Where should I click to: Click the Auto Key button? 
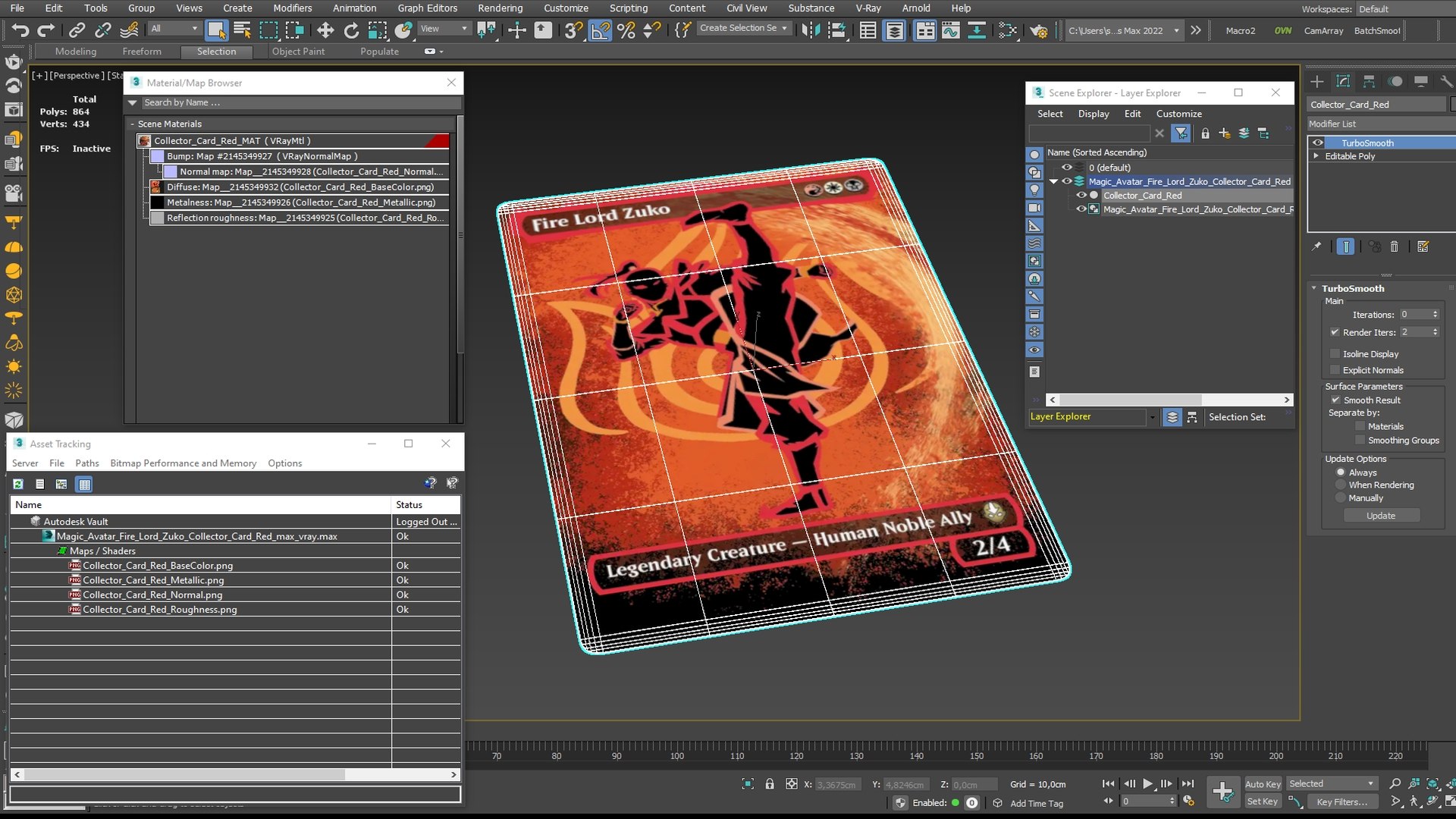click(1262, 784)
